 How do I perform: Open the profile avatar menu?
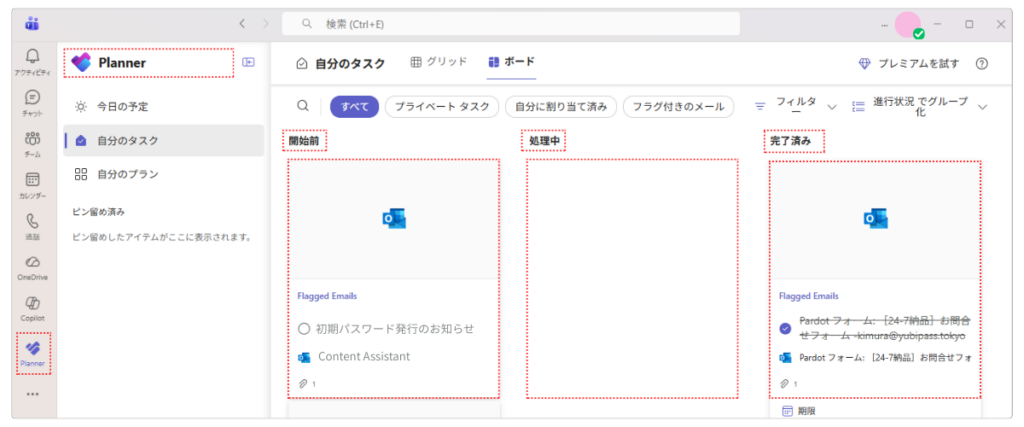click(908, 25)
